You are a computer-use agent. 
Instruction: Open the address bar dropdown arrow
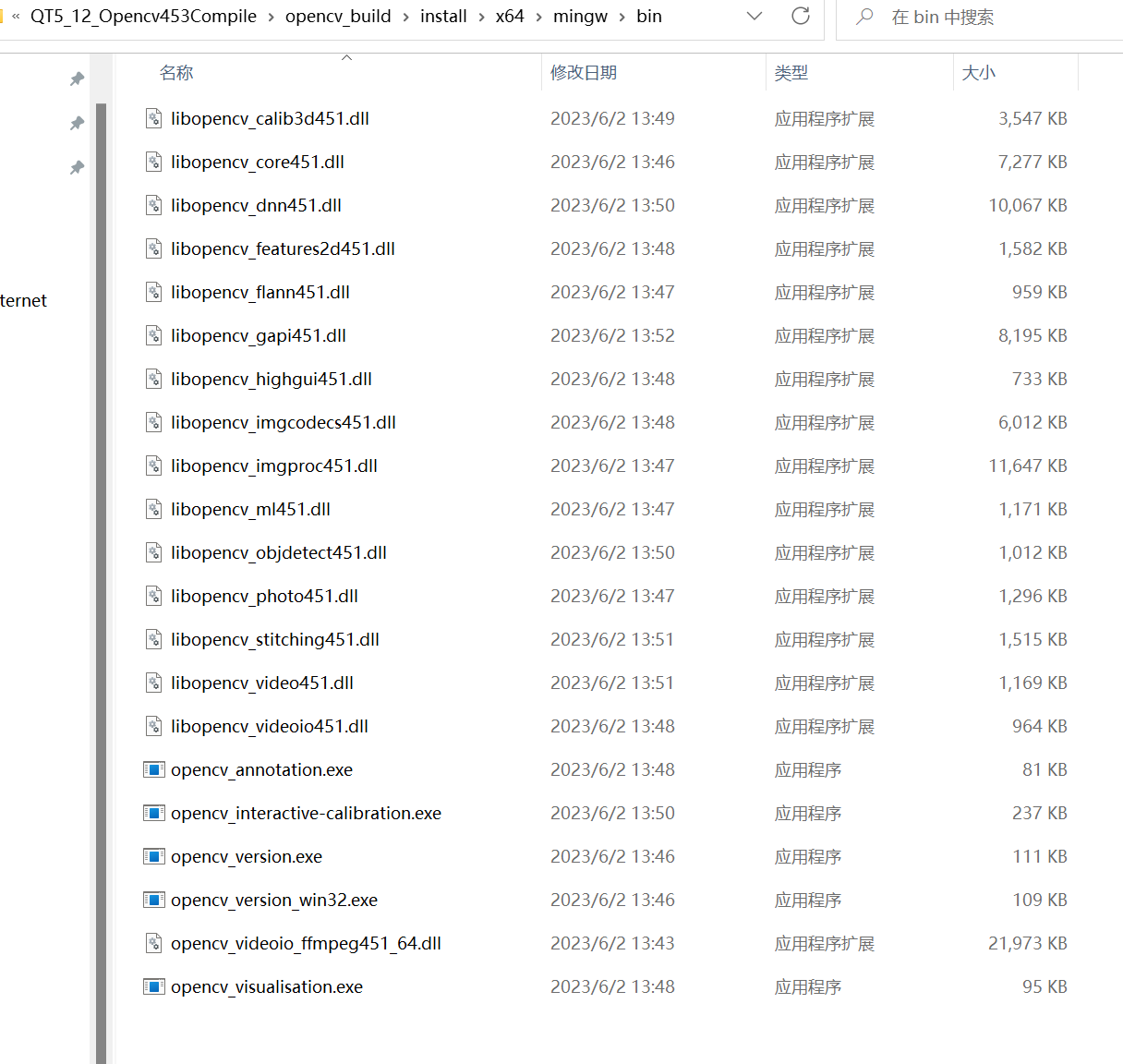(755, 16)
